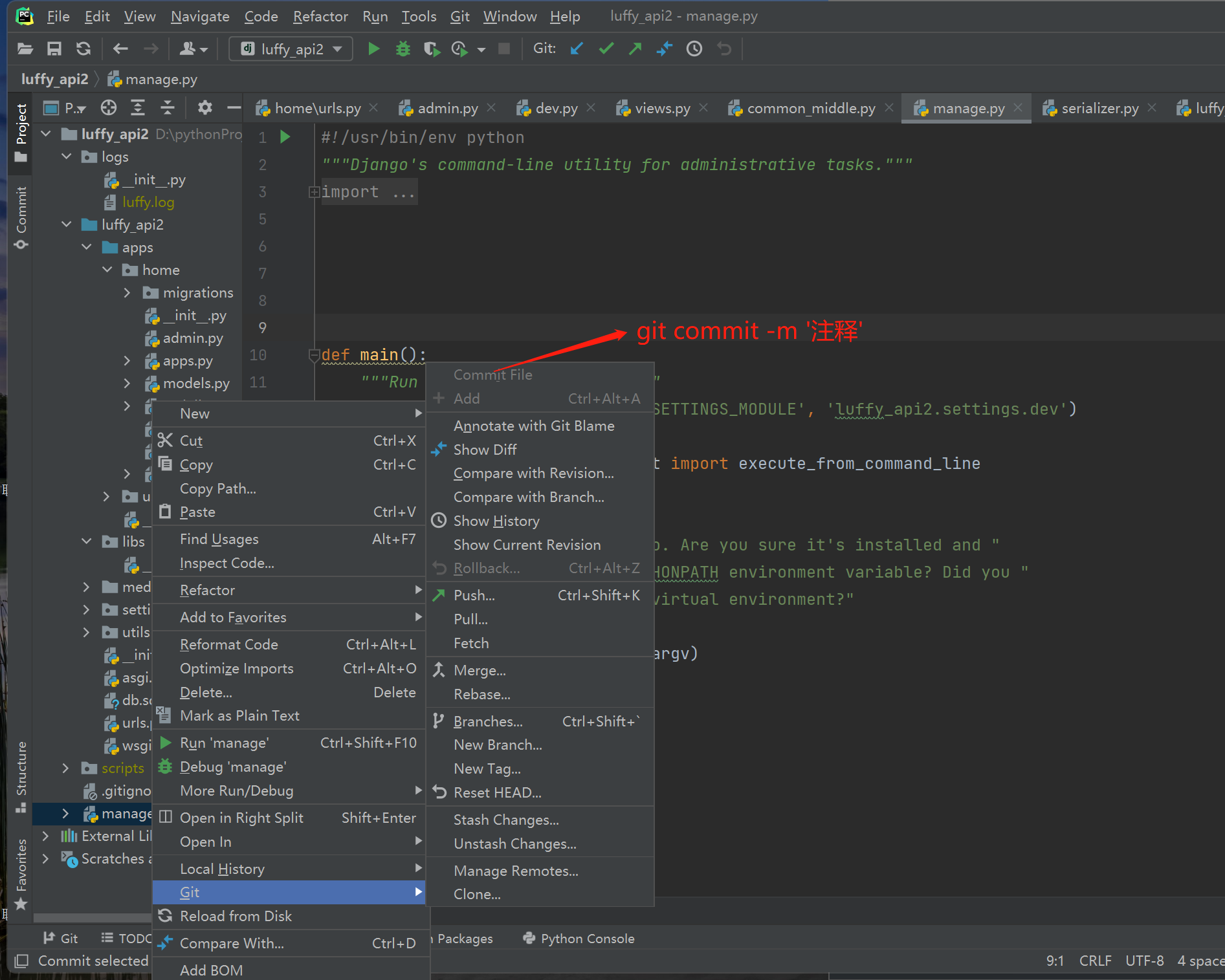Collapse the logs folder in project tree
Image resolution: width=1225 pixels, height=980 pixels.
[67, 157]
